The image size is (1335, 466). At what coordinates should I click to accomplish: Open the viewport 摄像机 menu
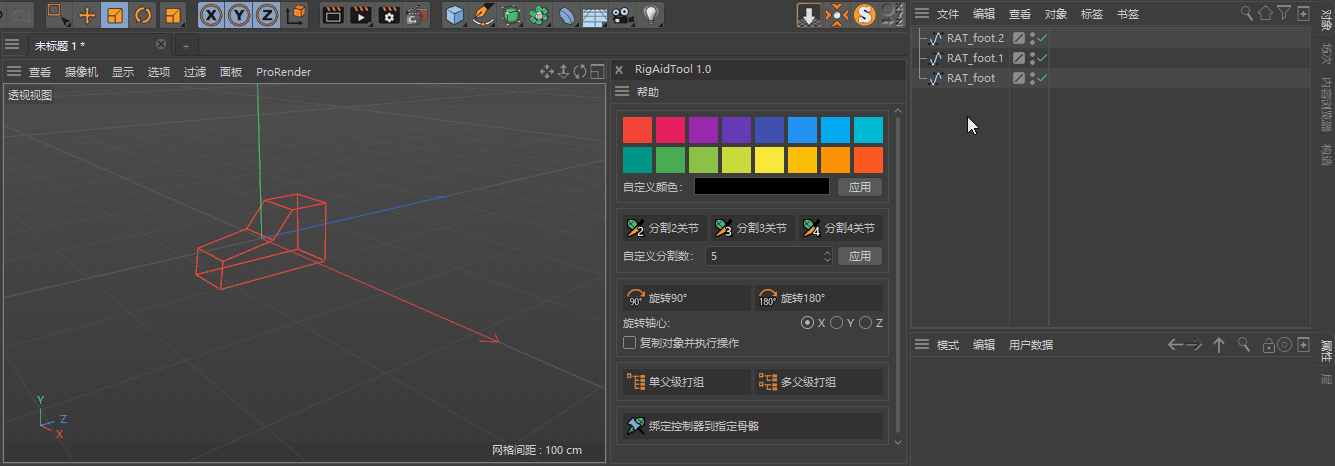(81, 72)
